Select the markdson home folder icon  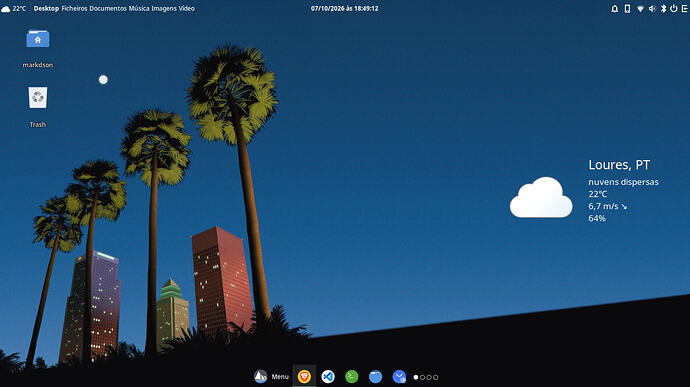(38, 39)
